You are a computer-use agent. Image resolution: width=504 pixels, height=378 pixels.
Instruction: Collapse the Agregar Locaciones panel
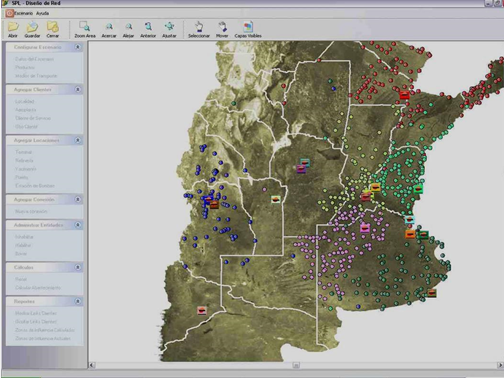click(x=78, y=140)
